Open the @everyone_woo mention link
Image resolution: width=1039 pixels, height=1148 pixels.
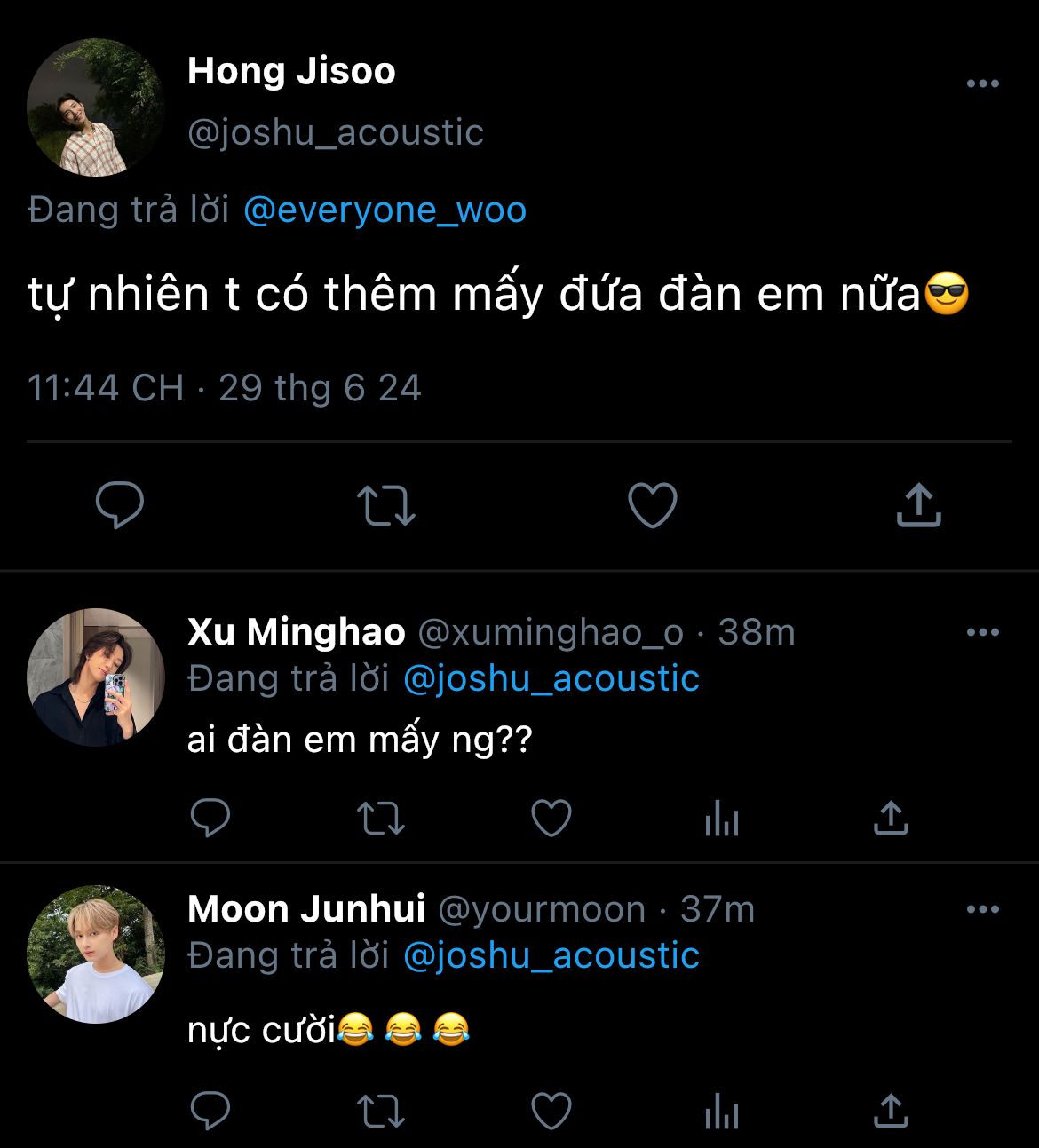point(385,210)
